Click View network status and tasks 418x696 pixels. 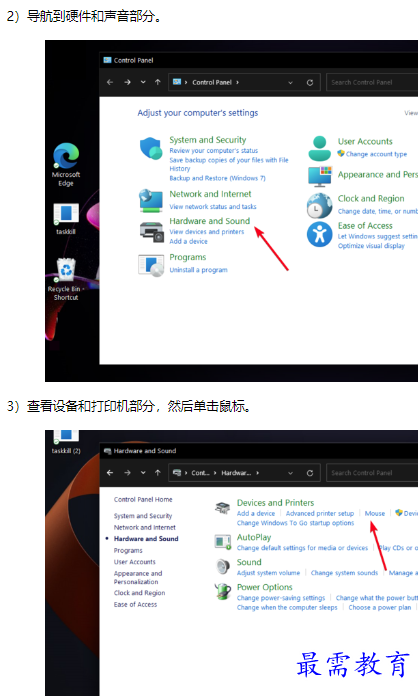pyautogui.click(x=213, y=206)
